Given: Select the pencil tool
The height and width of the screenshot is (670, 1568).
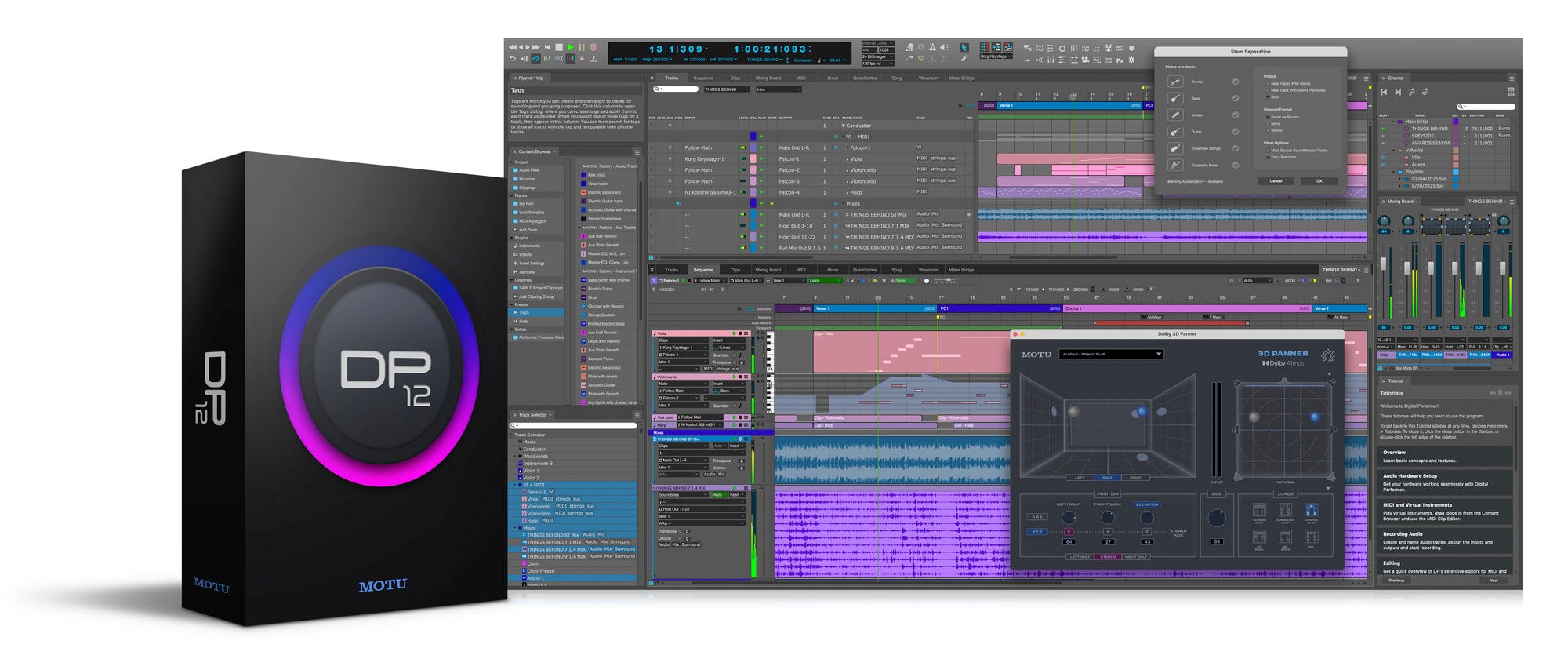Looking at the screenshot, I should click(x=964, y=58).
